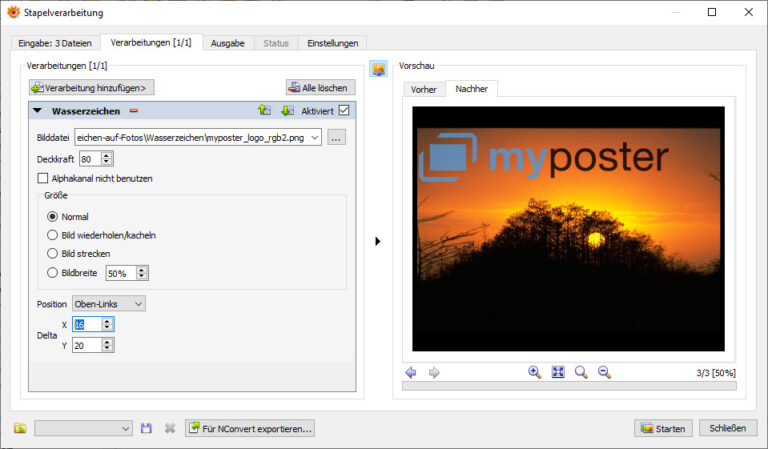Collapse the Wasserzeichen section triangle
Viewport: 768px width, 449px height.
coord(37,111)
